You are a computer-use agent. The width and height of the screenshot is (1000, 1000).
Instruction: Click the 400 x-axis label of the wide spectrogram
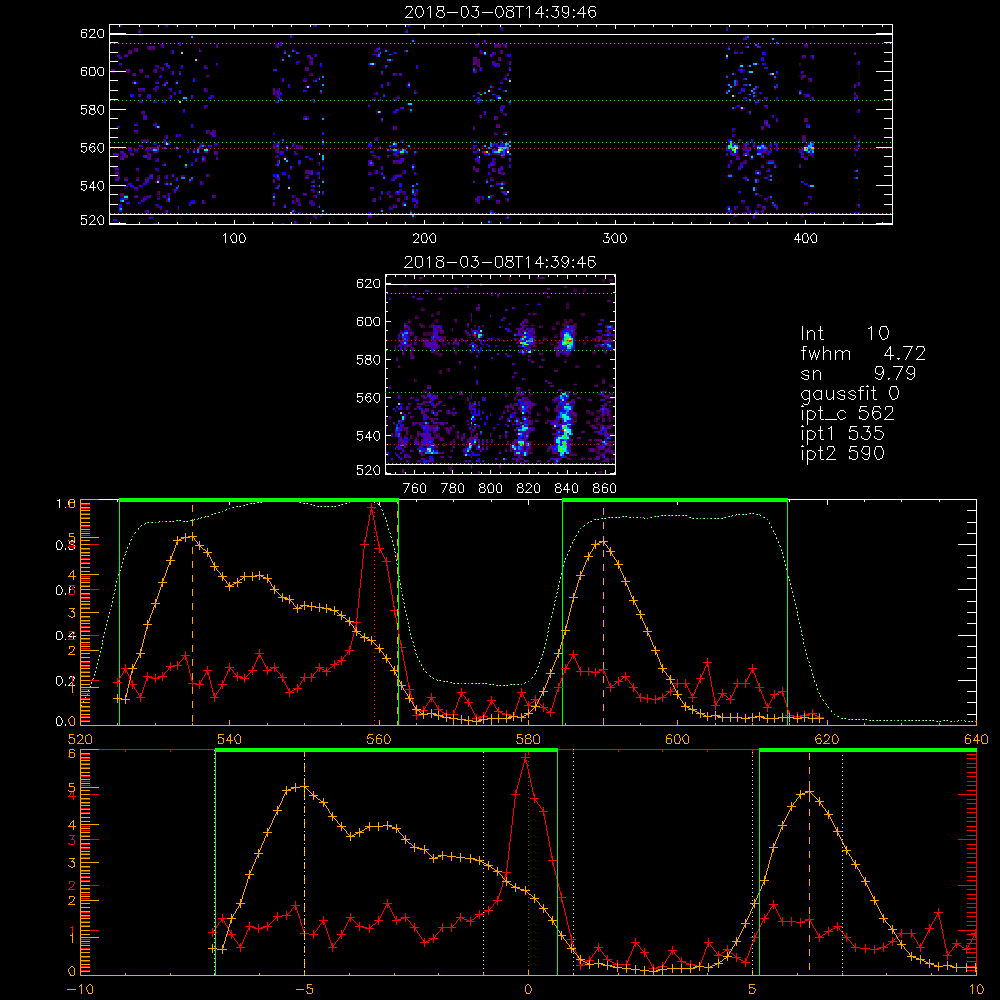pyautogui.click(x=805, y=239)
